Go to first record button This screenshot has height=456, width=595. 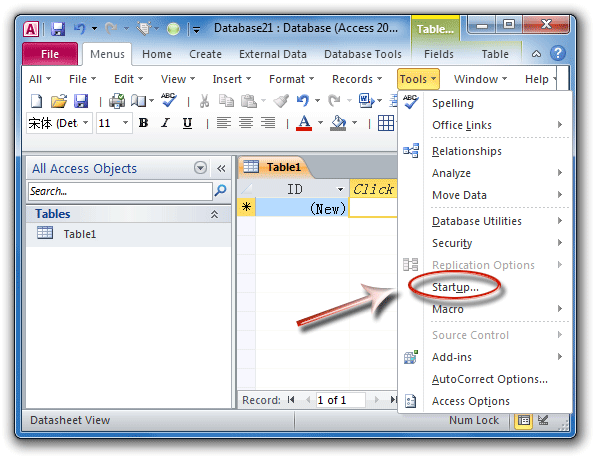pos(291,399)
